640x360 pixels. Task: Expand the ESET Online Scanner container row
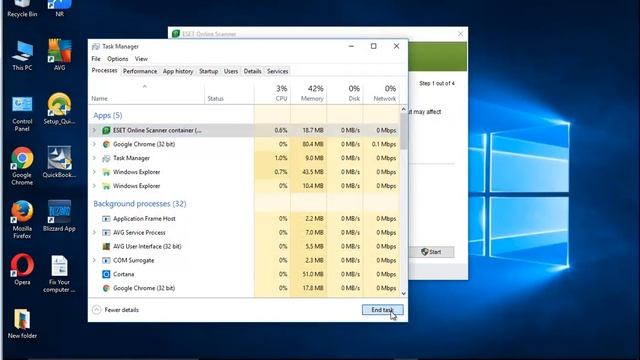pos(94,130)
